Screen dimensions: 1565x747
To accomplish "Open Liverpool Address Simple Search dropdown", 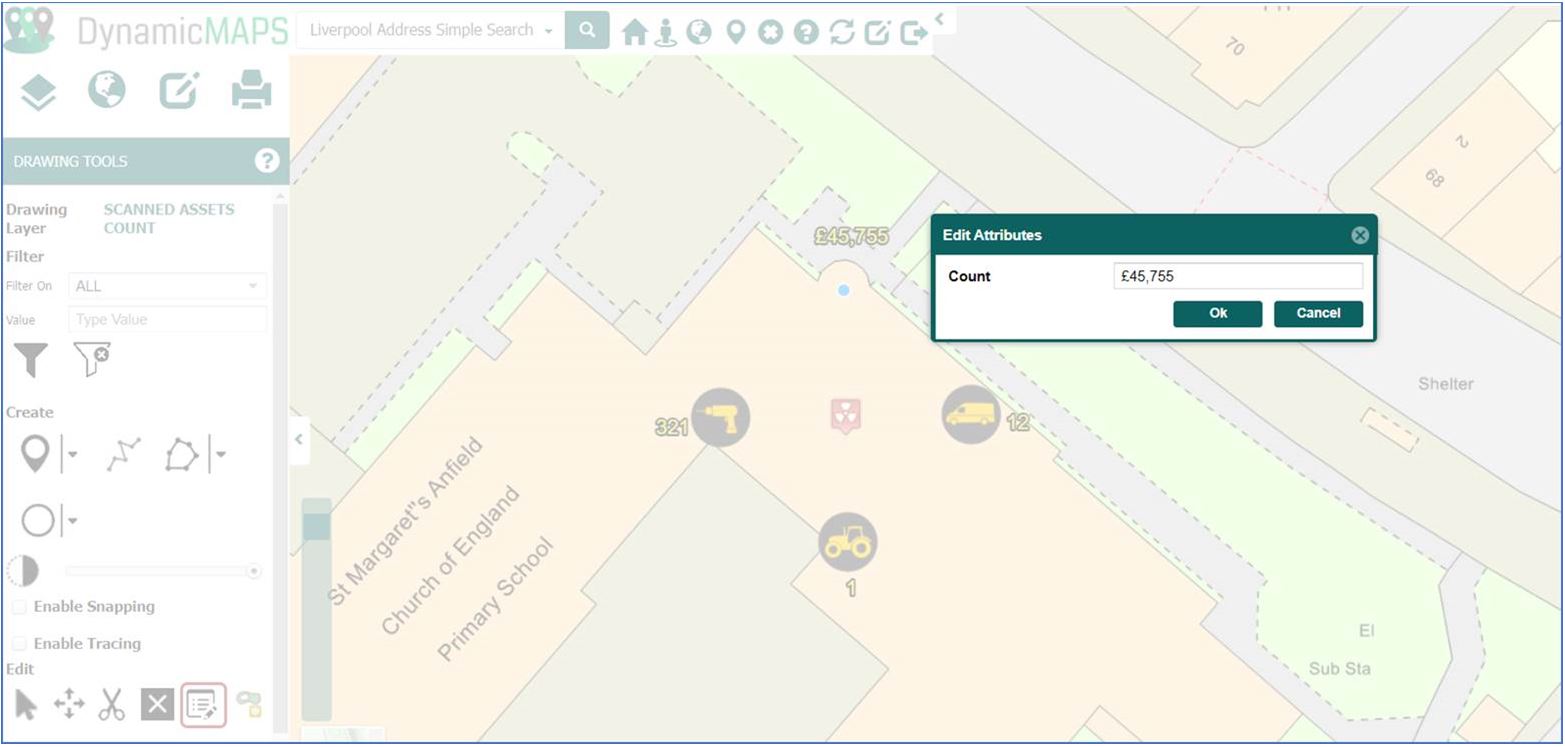I will point(431,30).
